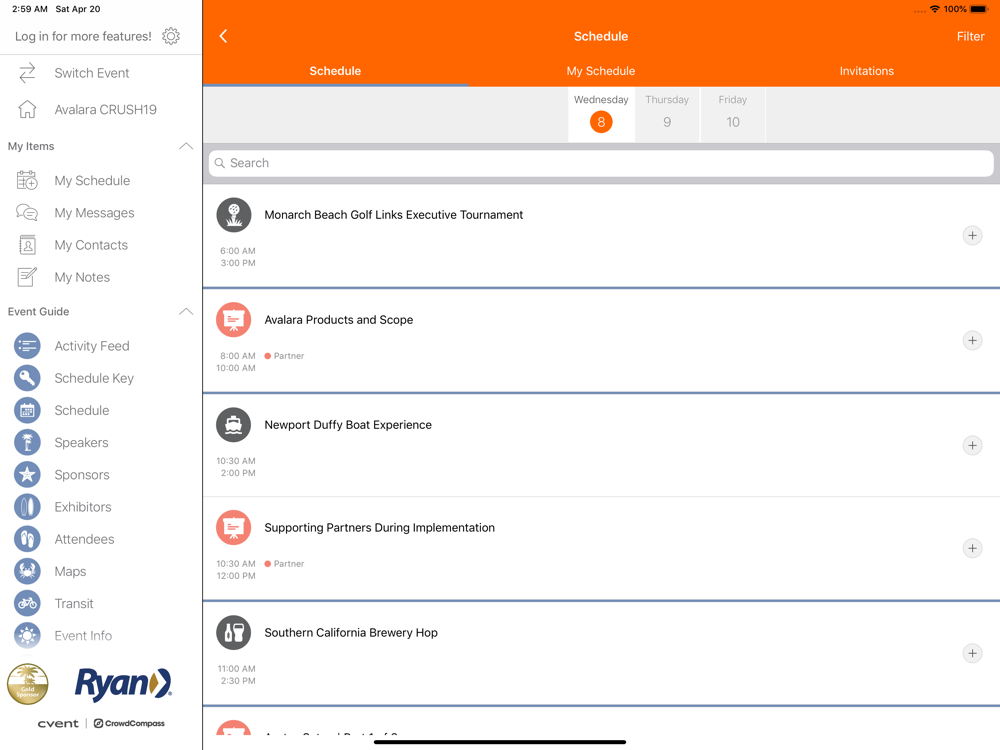Viewport: 1000px width, 750px height.
Task: Switch to the Invitations tab
Action: [867, 71]
